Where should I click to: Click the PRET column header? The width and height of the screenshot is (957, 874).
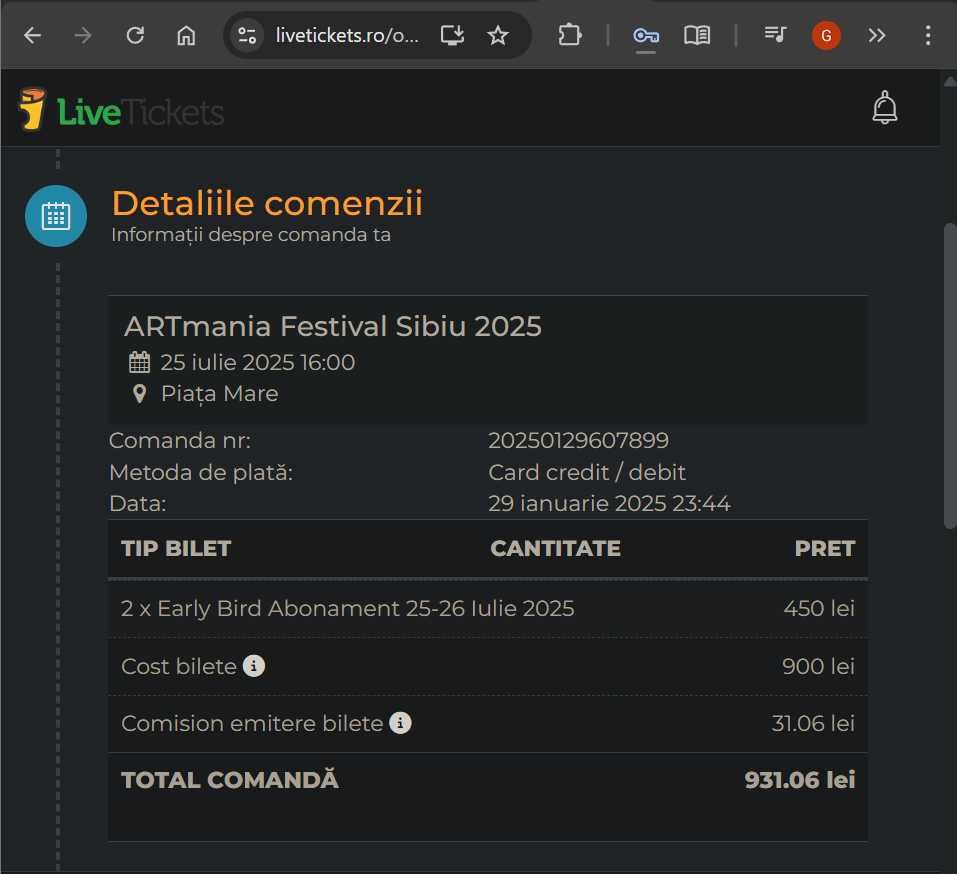[825, 548]
